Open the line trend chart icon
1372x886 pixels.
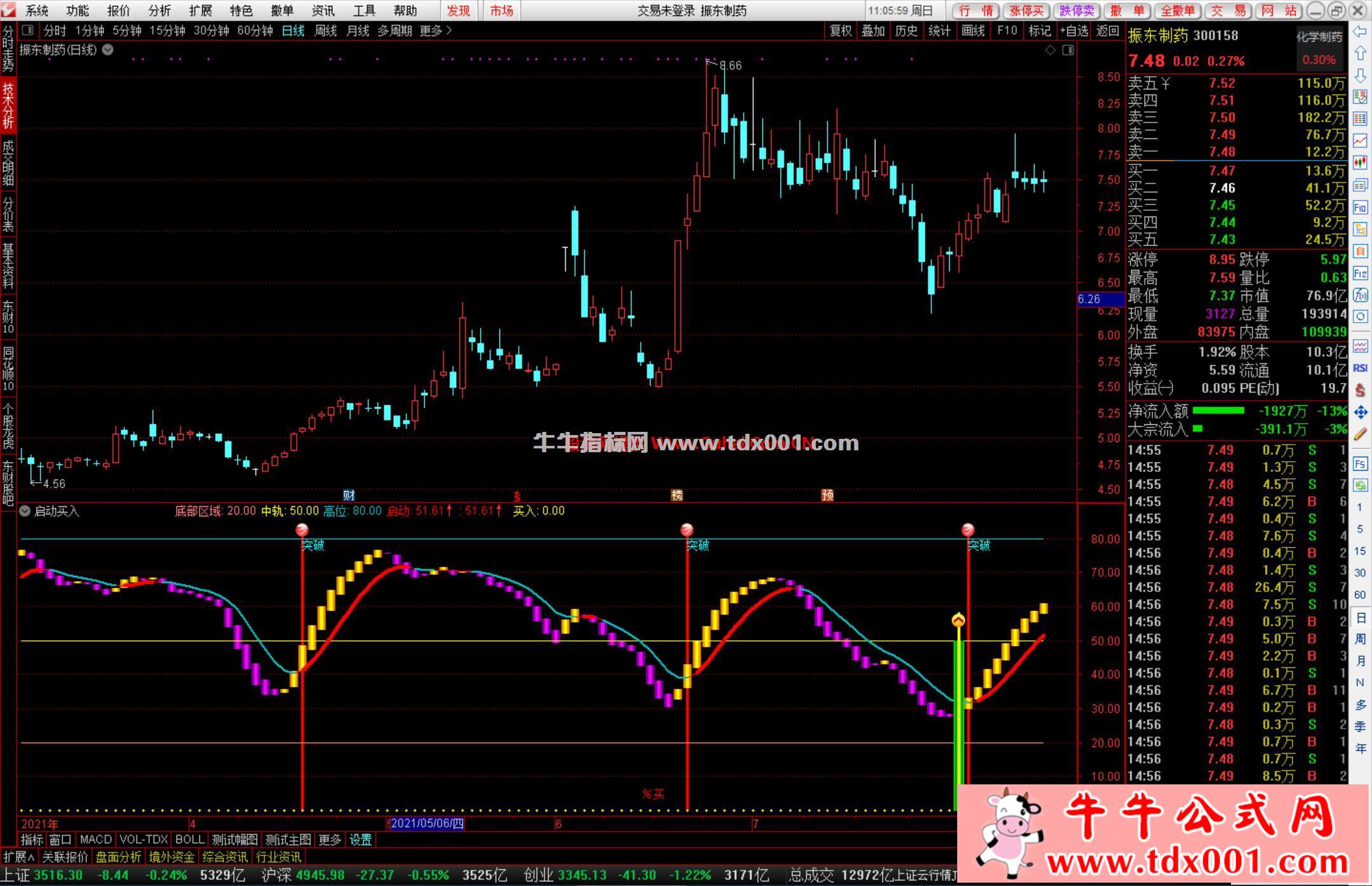[1360, 140]
